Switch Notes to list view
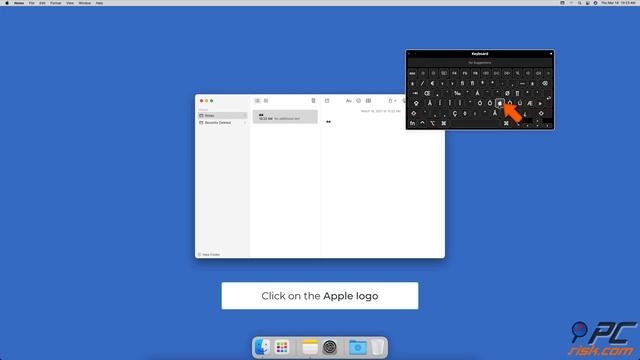The image size is (640, 360). pos(257,100)
